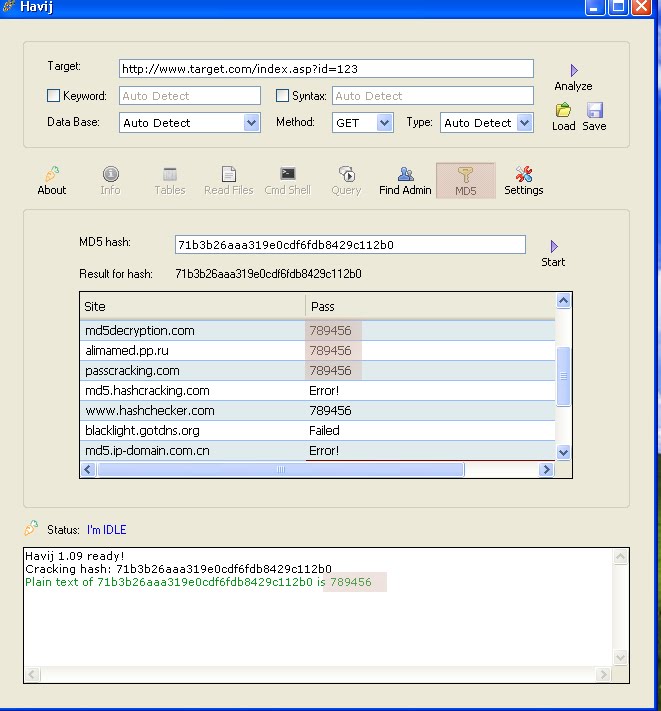Close the Havij window
Viewport: 661px width, 711px height.
pyautogui.click(x=641, y=6)
